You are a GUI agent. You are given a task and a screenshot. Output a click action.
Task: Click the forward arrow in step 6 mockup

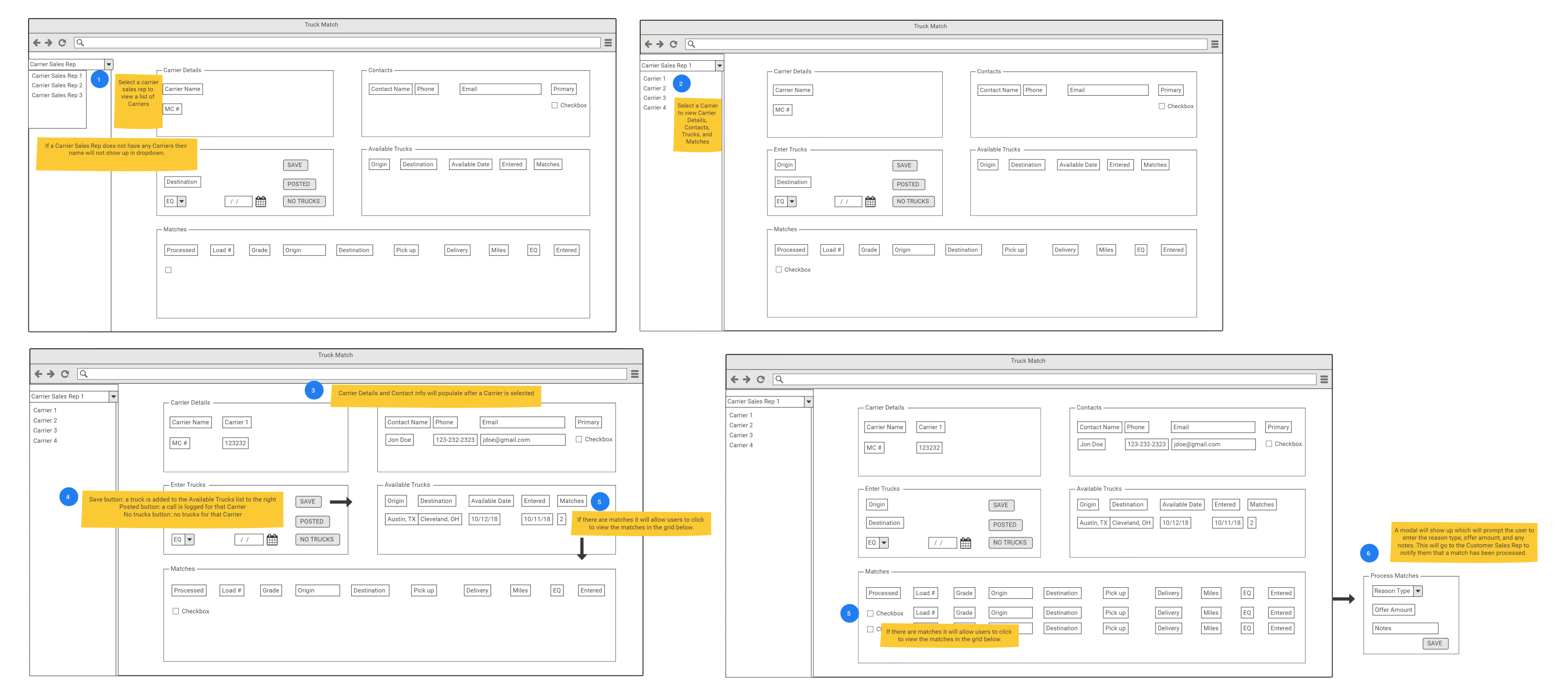[747, 379]
